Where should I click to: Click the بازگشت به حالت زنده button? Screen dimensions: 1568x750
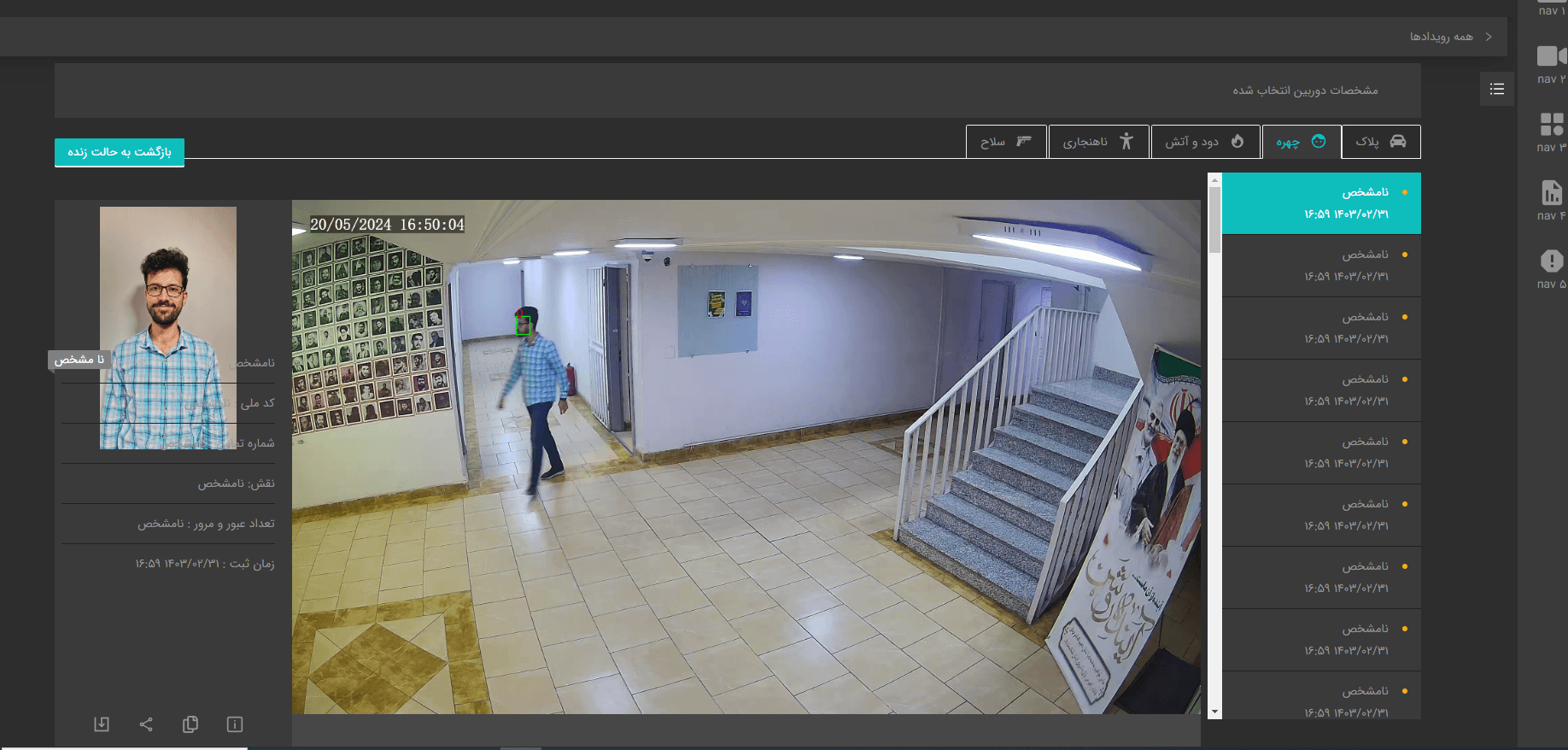tap(120, 152)
